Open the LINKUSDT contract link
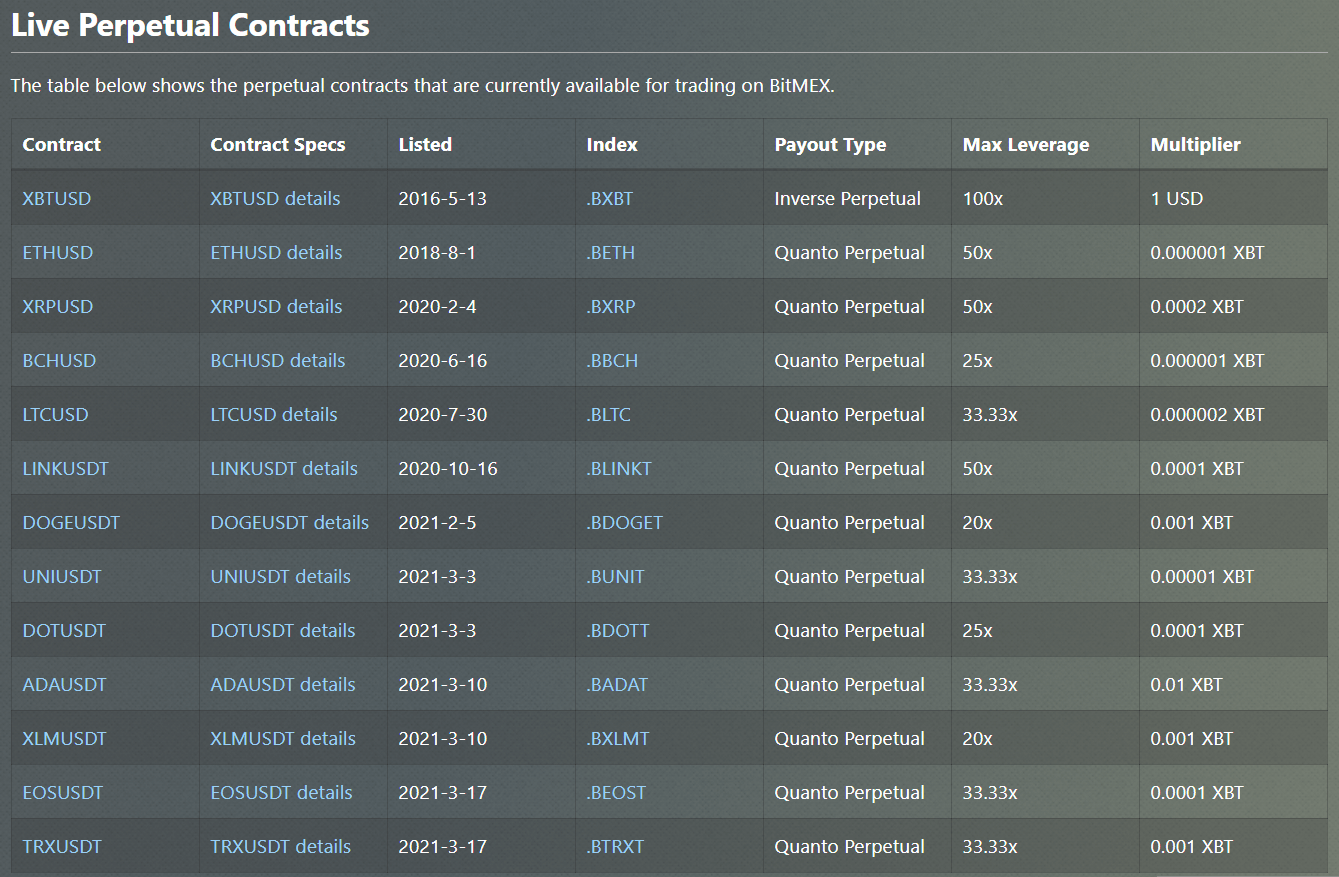This screenshot has width=1339, height=877. point(65,468)
